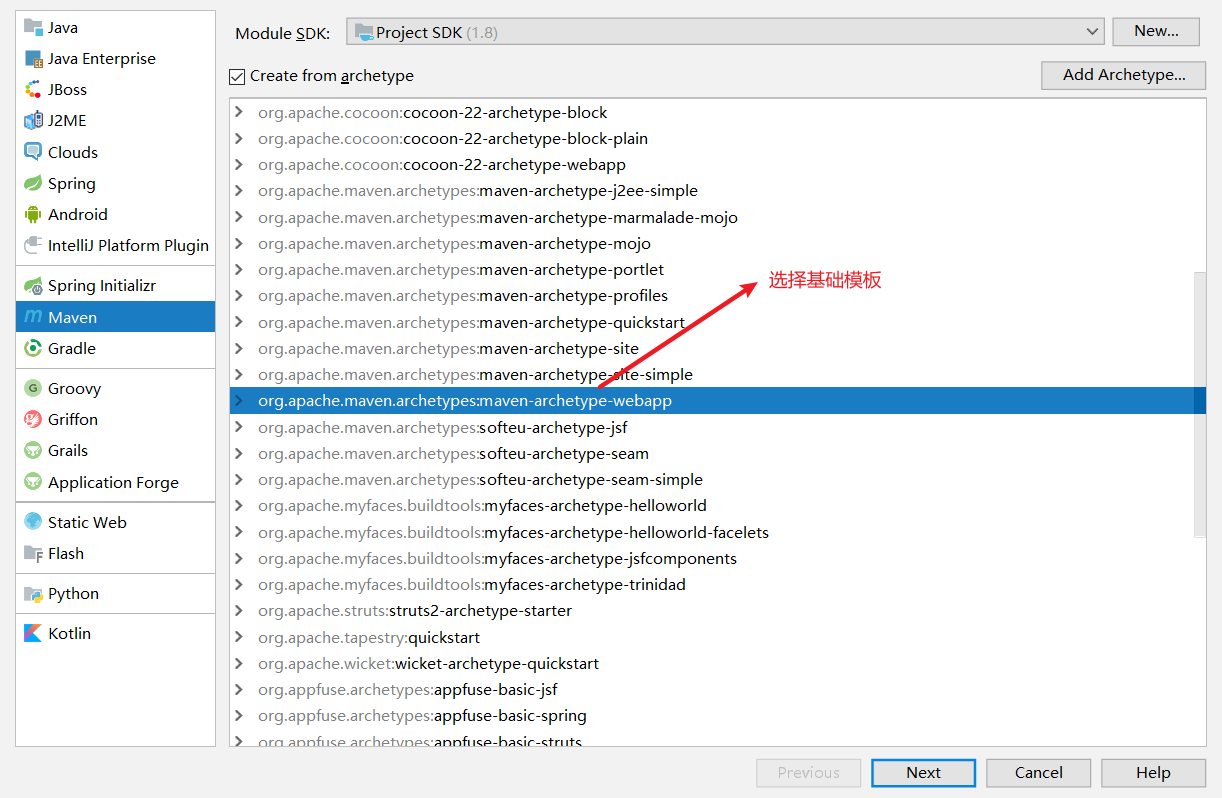Click the Flash folder icon
This screenshot has height=798, width=1222.
click(x=33, y=553)
